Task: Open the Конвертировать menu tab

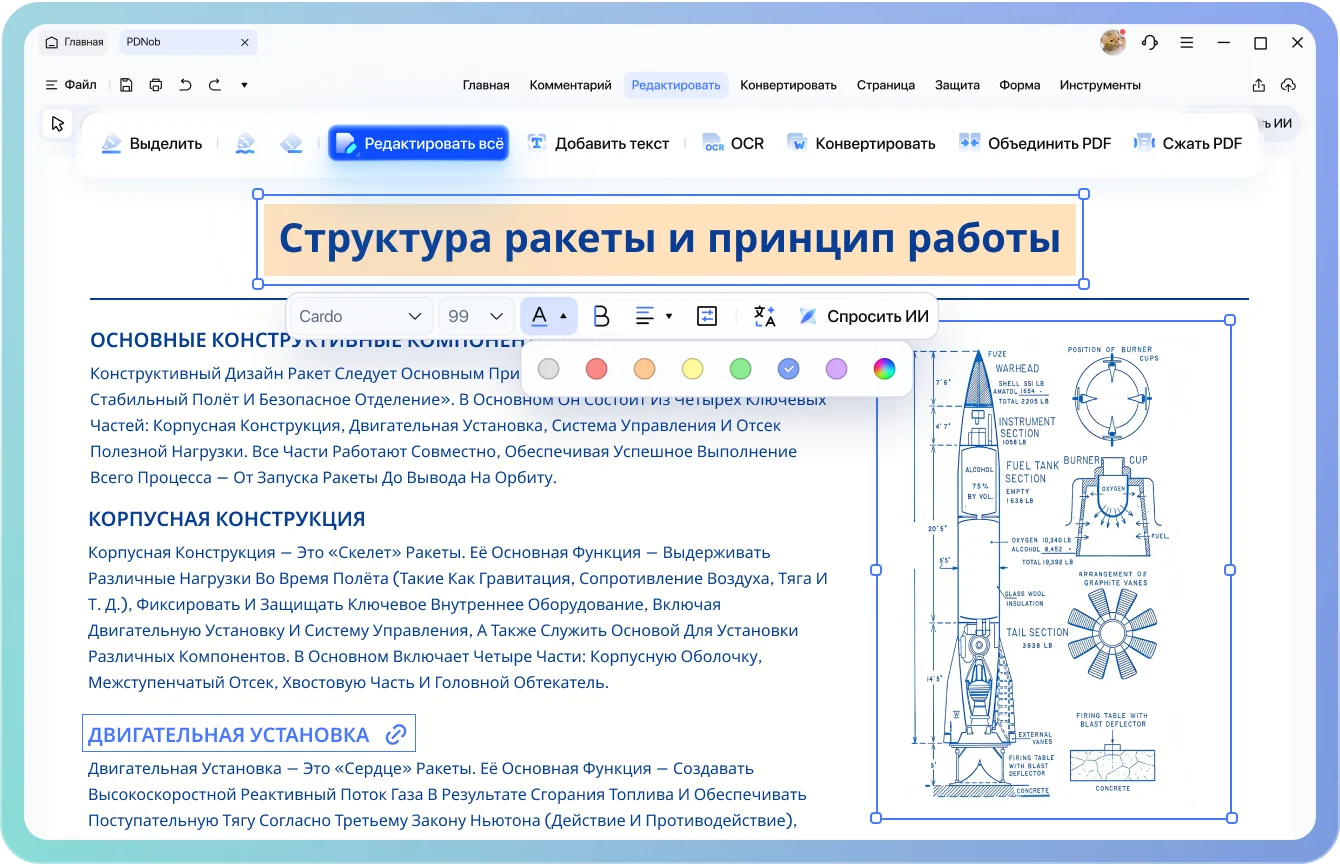Action: coord(788,85)
